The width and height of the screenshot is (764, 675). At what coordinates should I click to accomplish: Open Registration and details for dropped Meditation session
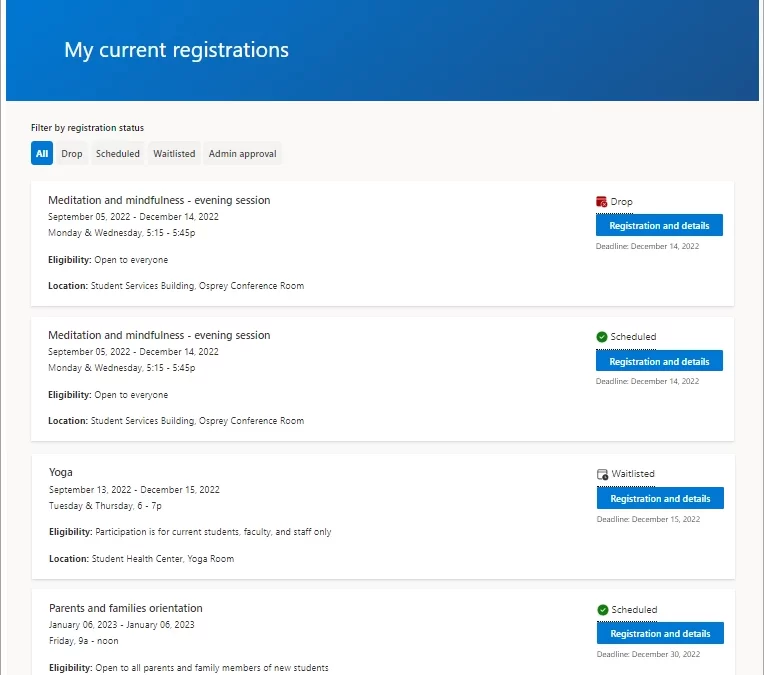(x=659, y=225)
